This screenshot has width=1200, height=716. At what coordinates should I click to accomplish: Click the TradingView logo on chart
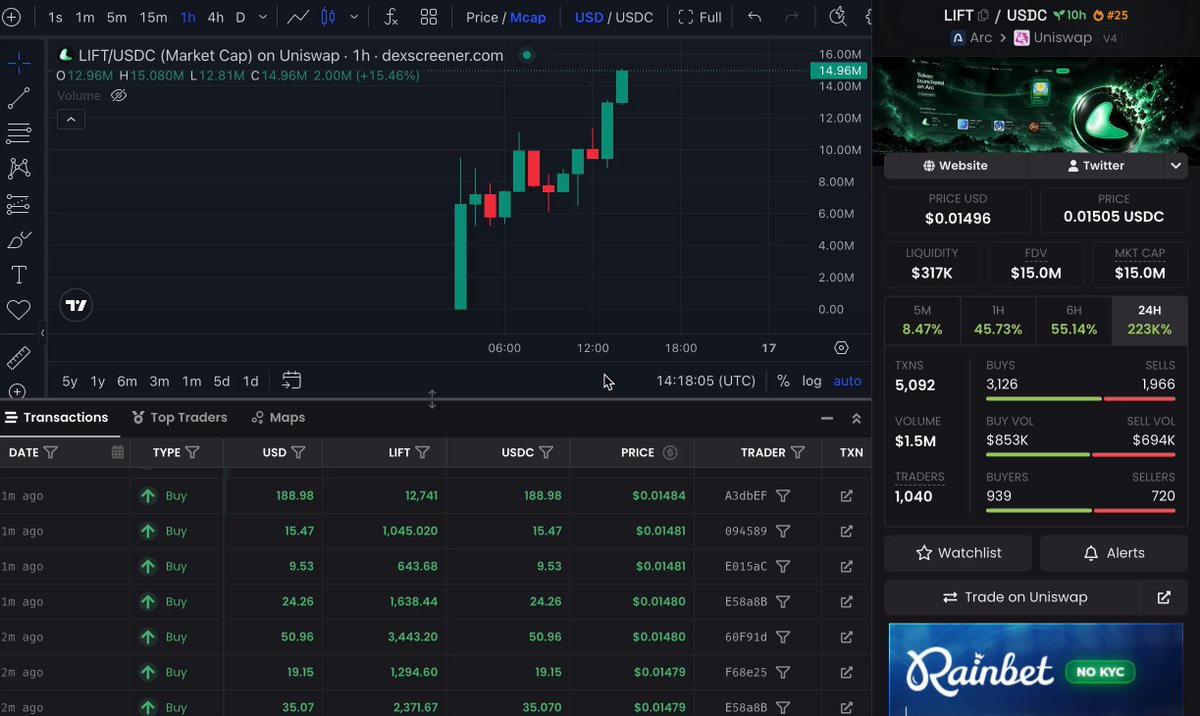pyautogui.click(x=76, y=306)
